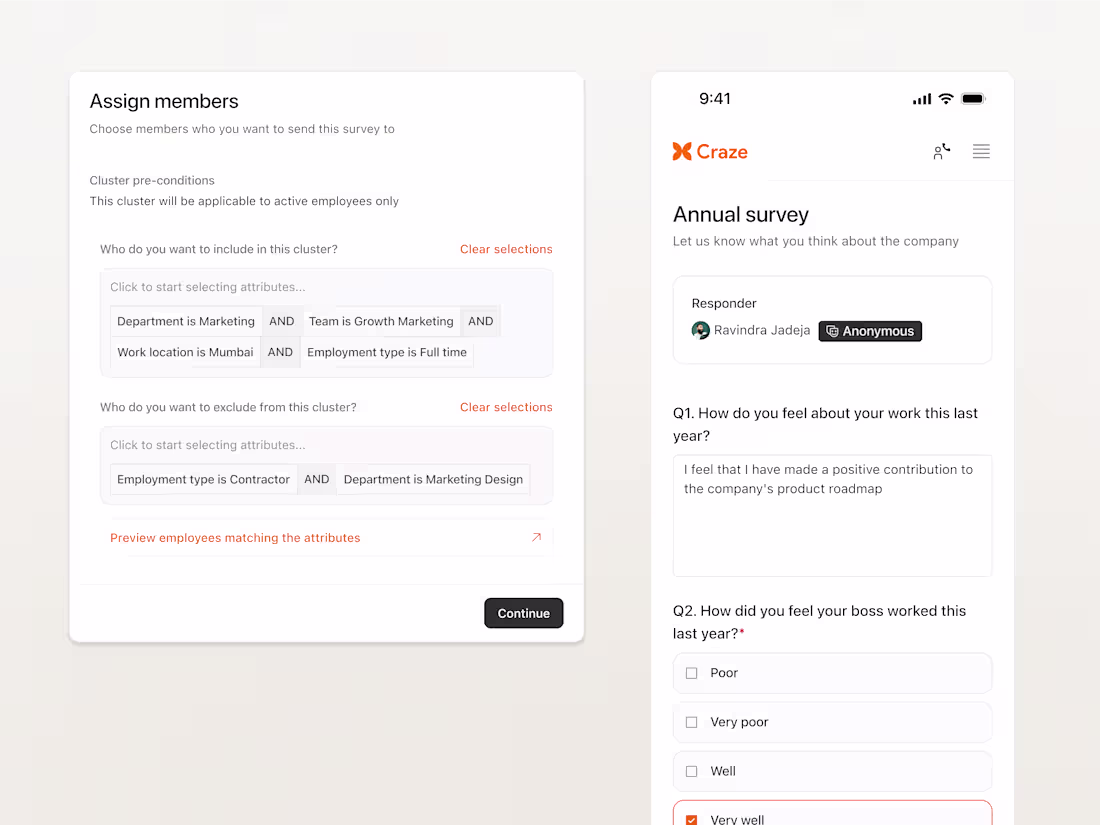The width and height of the screenshot is (1100, 825).
Task: Click the mask icon on the Anonymous badge
Action: click(x=832, y=330)
